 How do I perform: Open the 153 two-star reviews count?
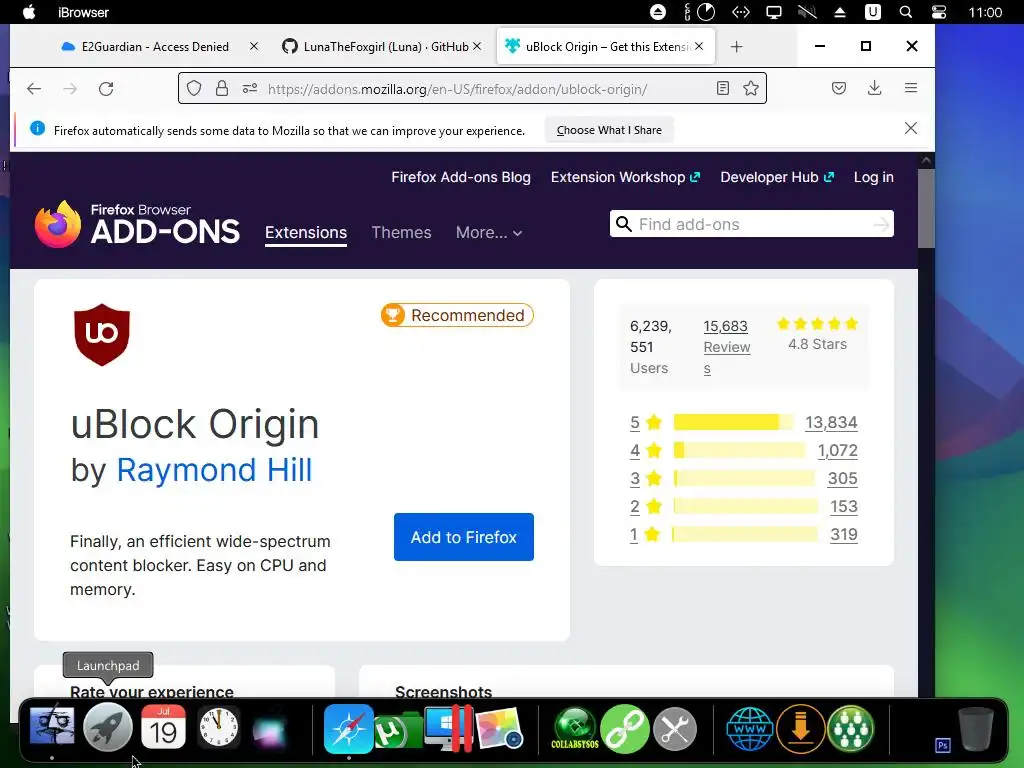[844, 506]
